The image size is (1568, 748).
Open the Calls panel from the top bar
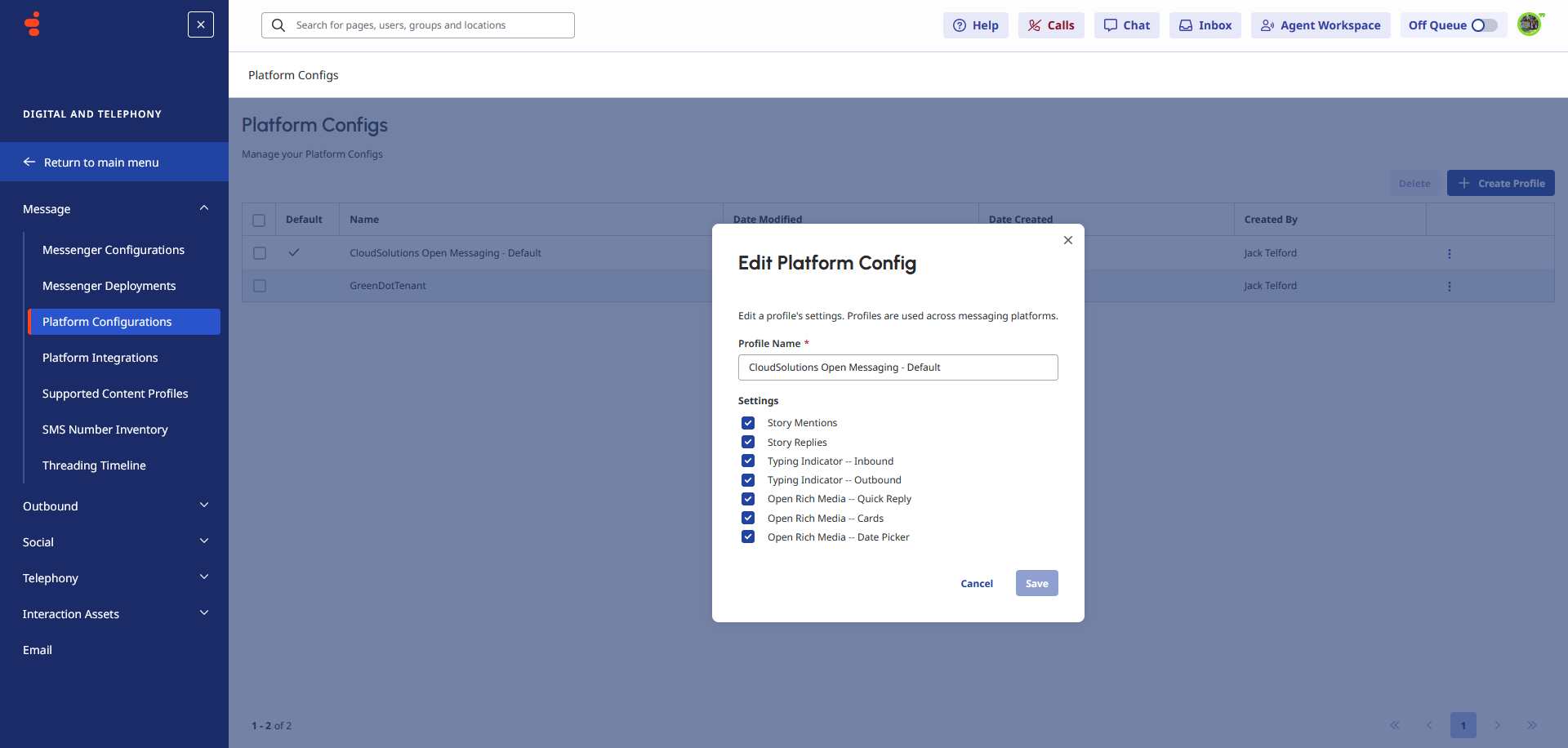pos(1050,25)
